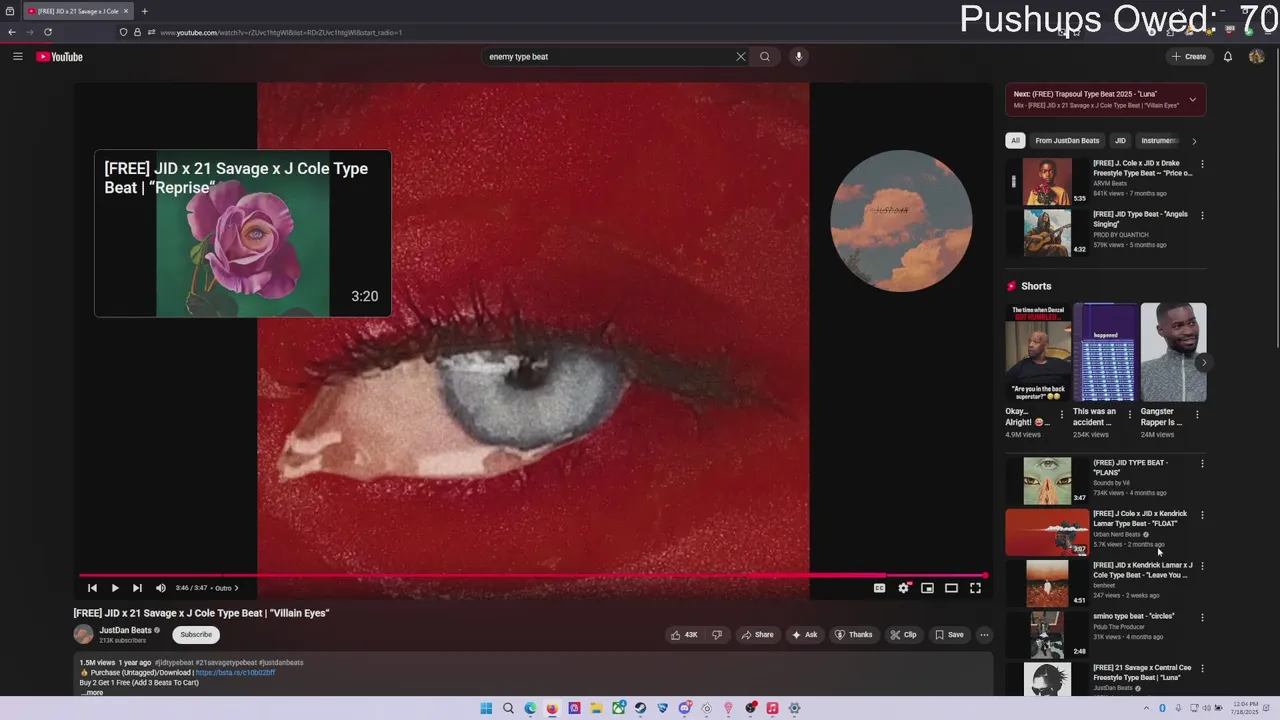Expand the Outro chapter chevron
The image size is (1280, 720).
click(236, 588)
